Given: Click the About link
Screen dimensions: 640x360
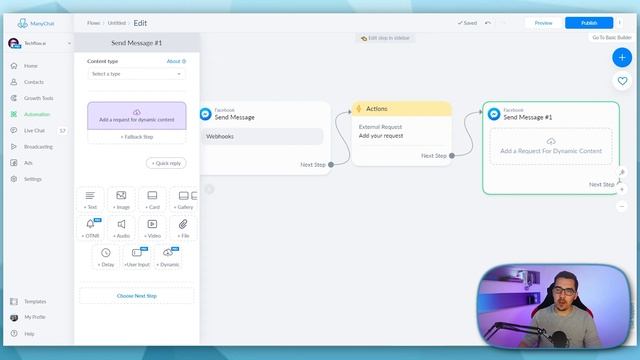Looking at the screenshot, I should click(x=176, y=61).
